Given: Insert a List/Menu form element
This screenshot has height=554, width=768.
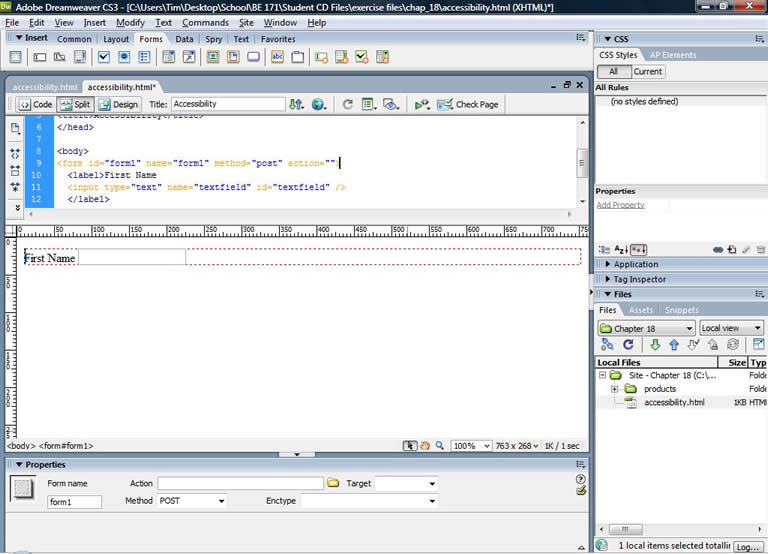Looking at the screenshot, I should click(x=168, y=57).
